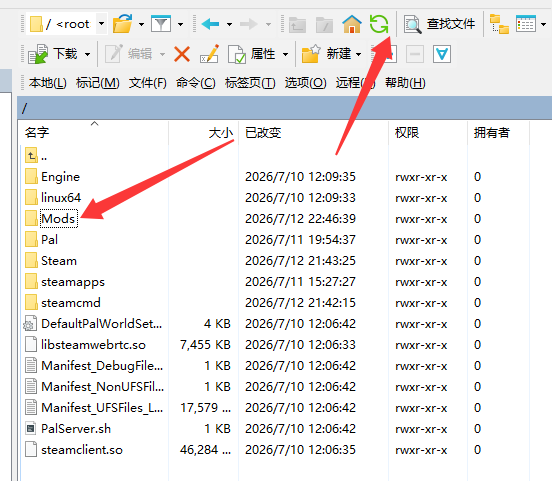
Task: Click the 编辑 edit button
Action: tap(129, 54)
